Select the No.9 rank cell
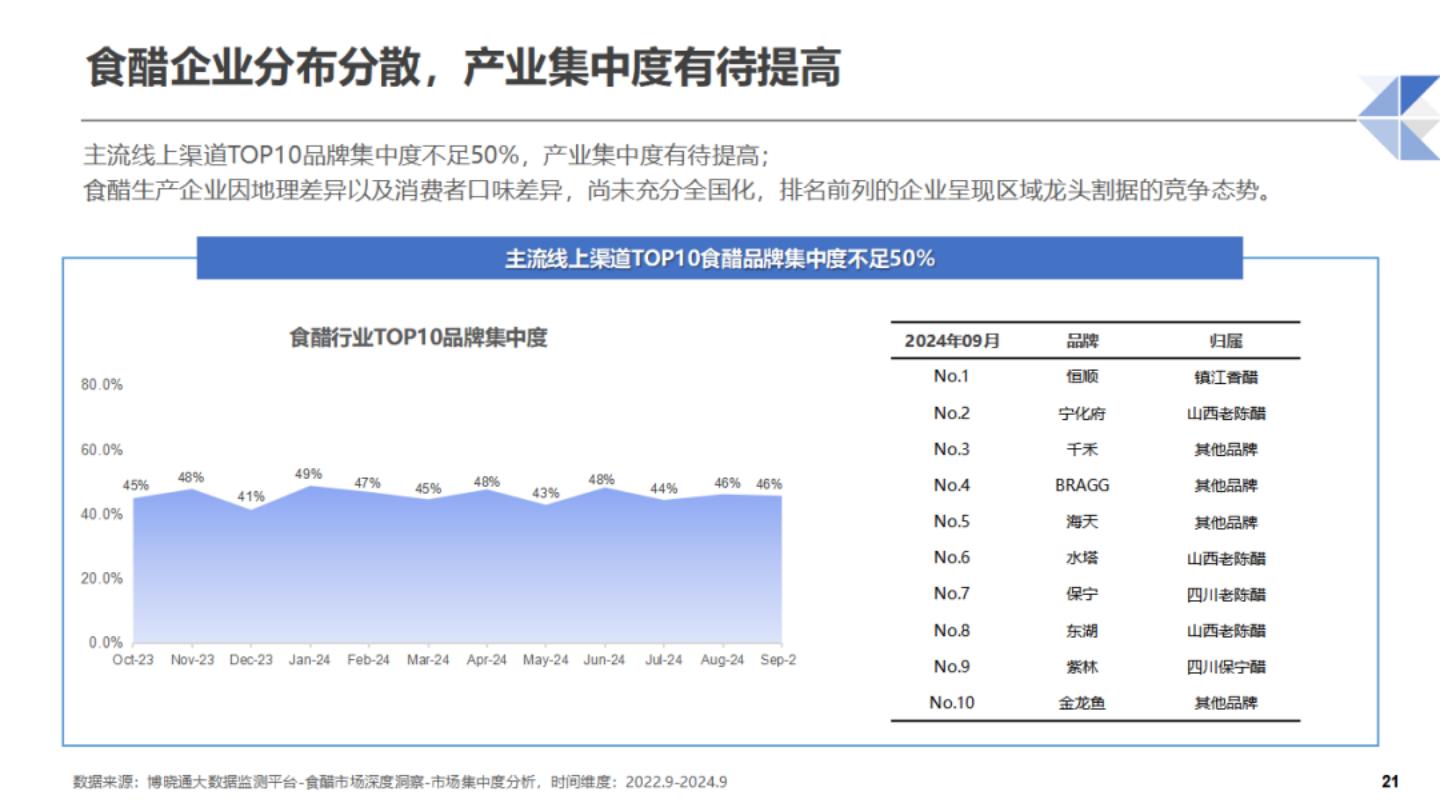 click(x=952, y=666)
